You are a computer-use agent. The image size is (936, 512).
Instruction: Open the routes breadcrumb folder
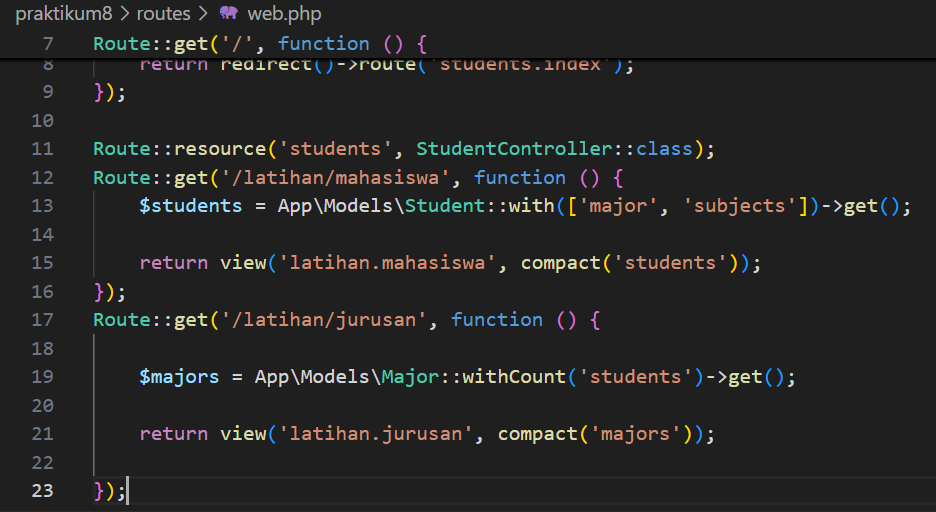[x=163, y=14]
